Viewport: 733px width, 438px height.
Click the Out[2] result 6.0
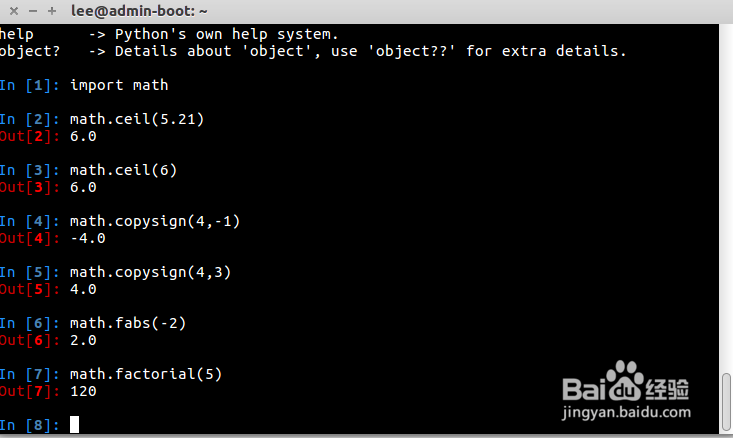coord(83,136)
